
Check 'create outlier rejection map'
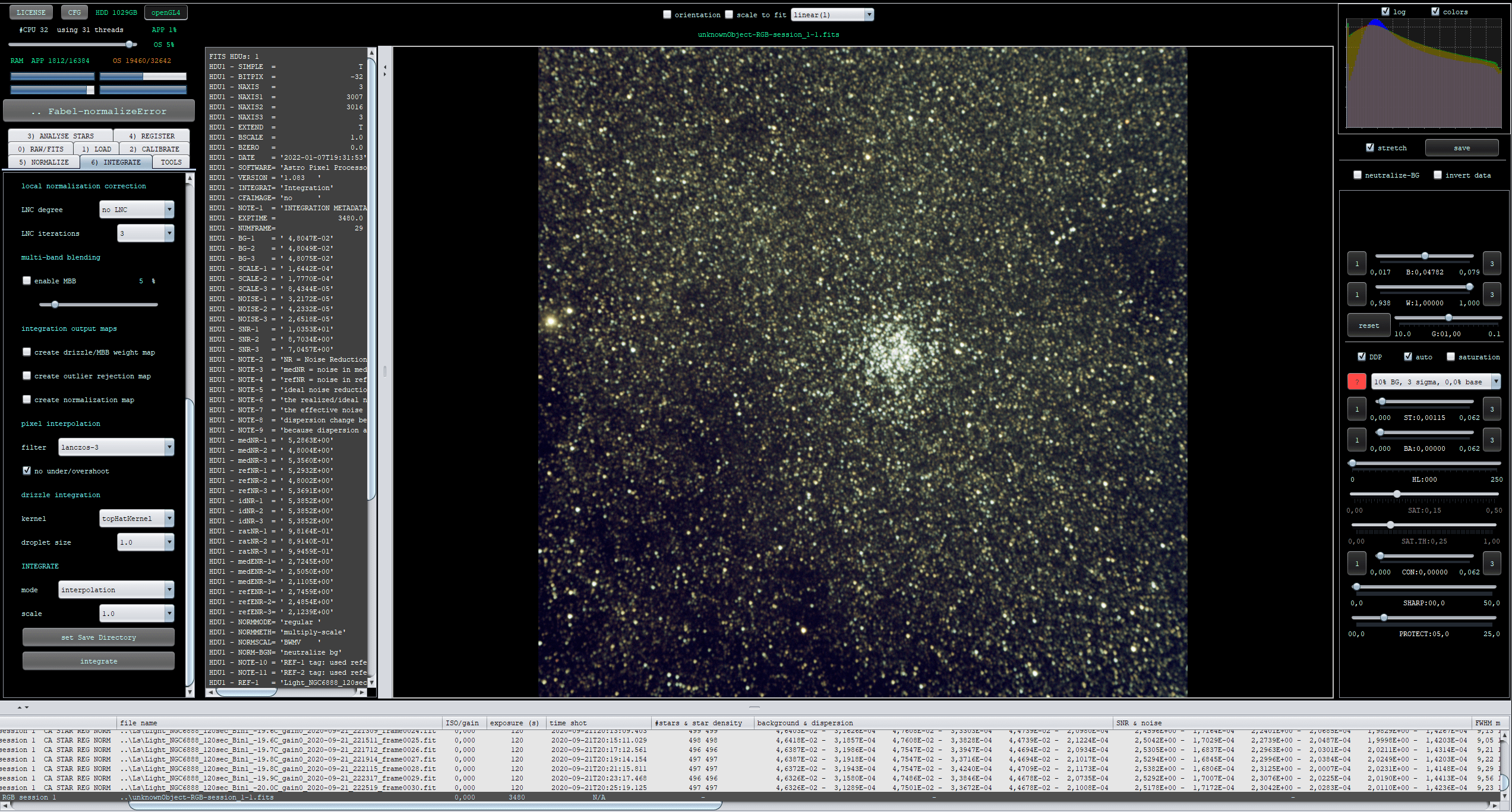tap(27, 376)
